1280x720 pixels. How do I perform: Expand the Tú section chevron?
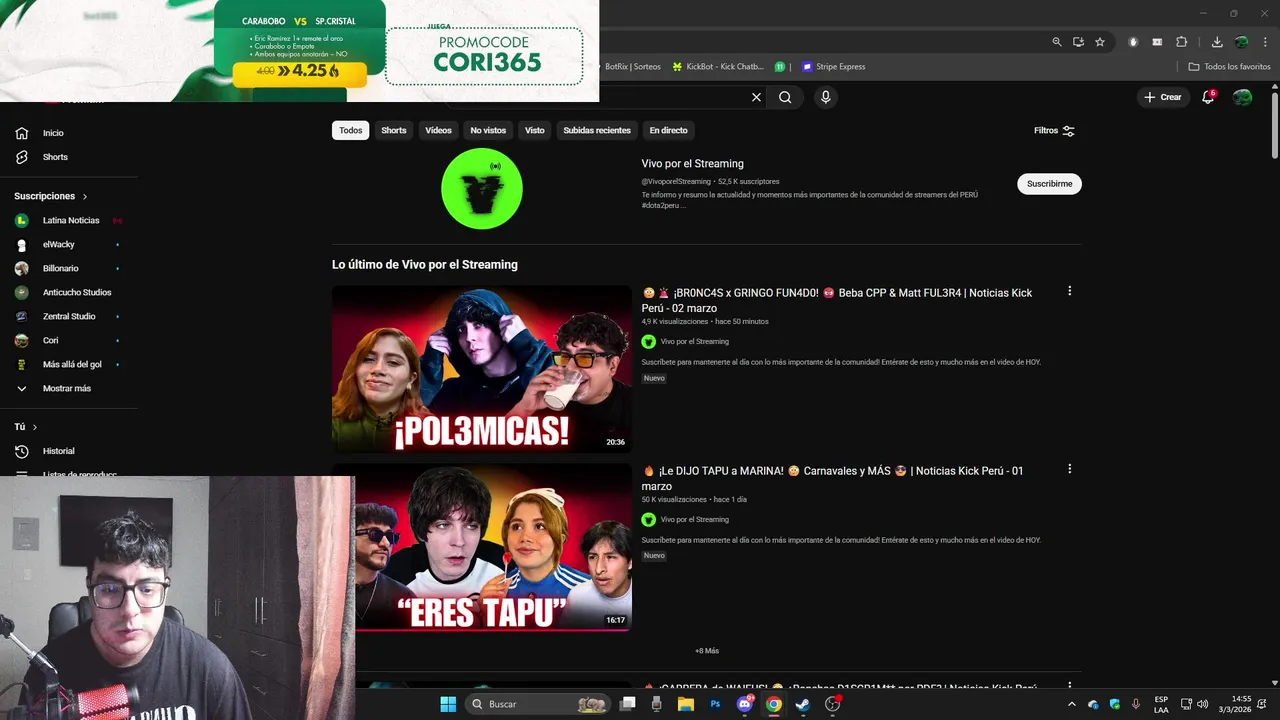click(35, 427)
